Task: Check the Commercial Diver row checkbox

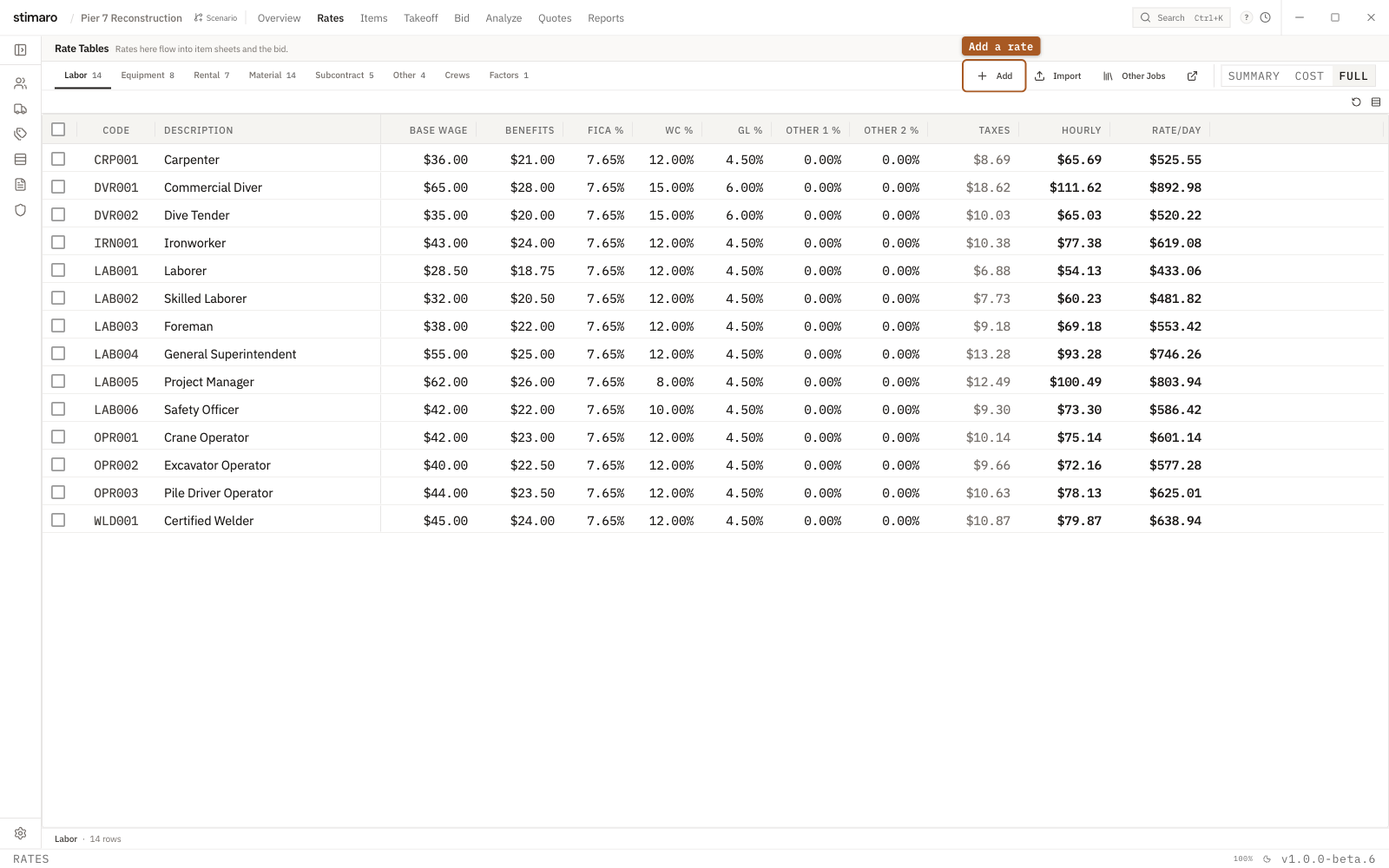Action: coord(58,187)
